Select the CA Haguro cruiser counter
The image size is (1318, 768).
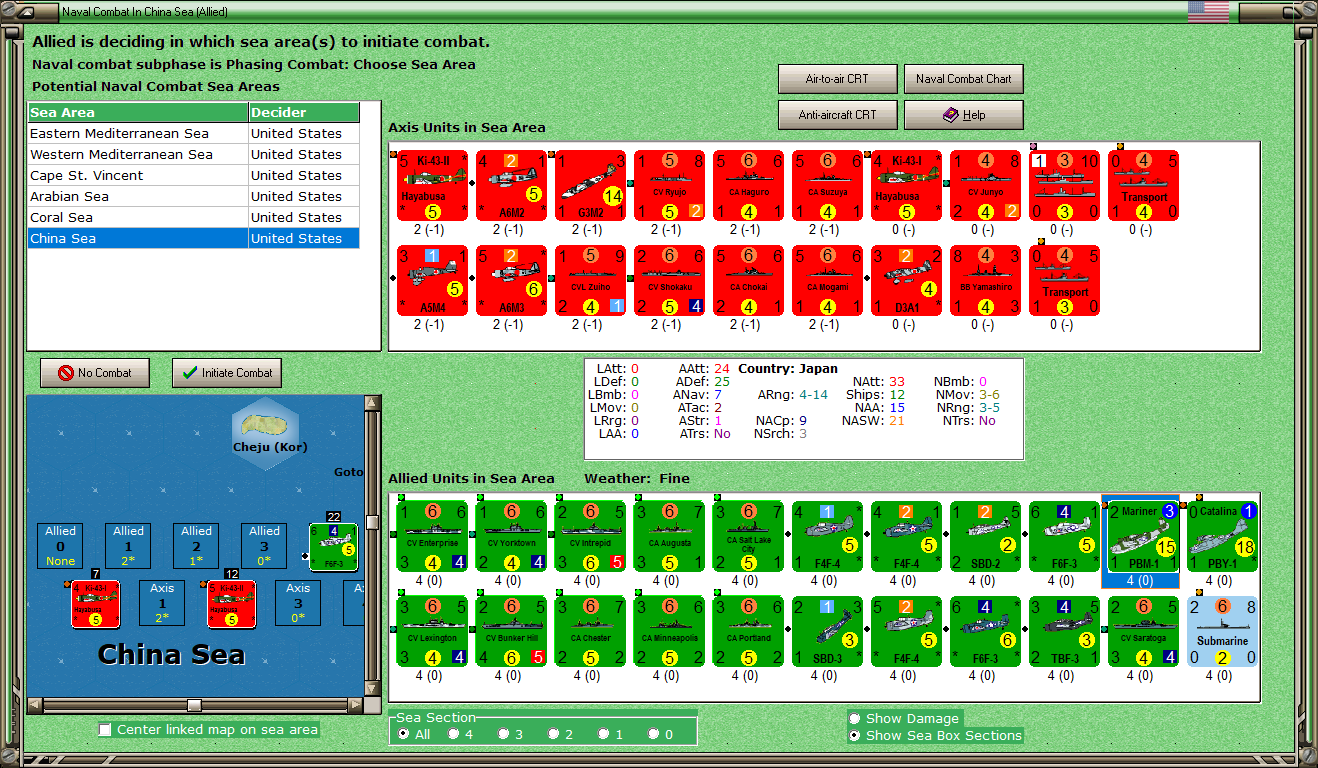(749, 186)
